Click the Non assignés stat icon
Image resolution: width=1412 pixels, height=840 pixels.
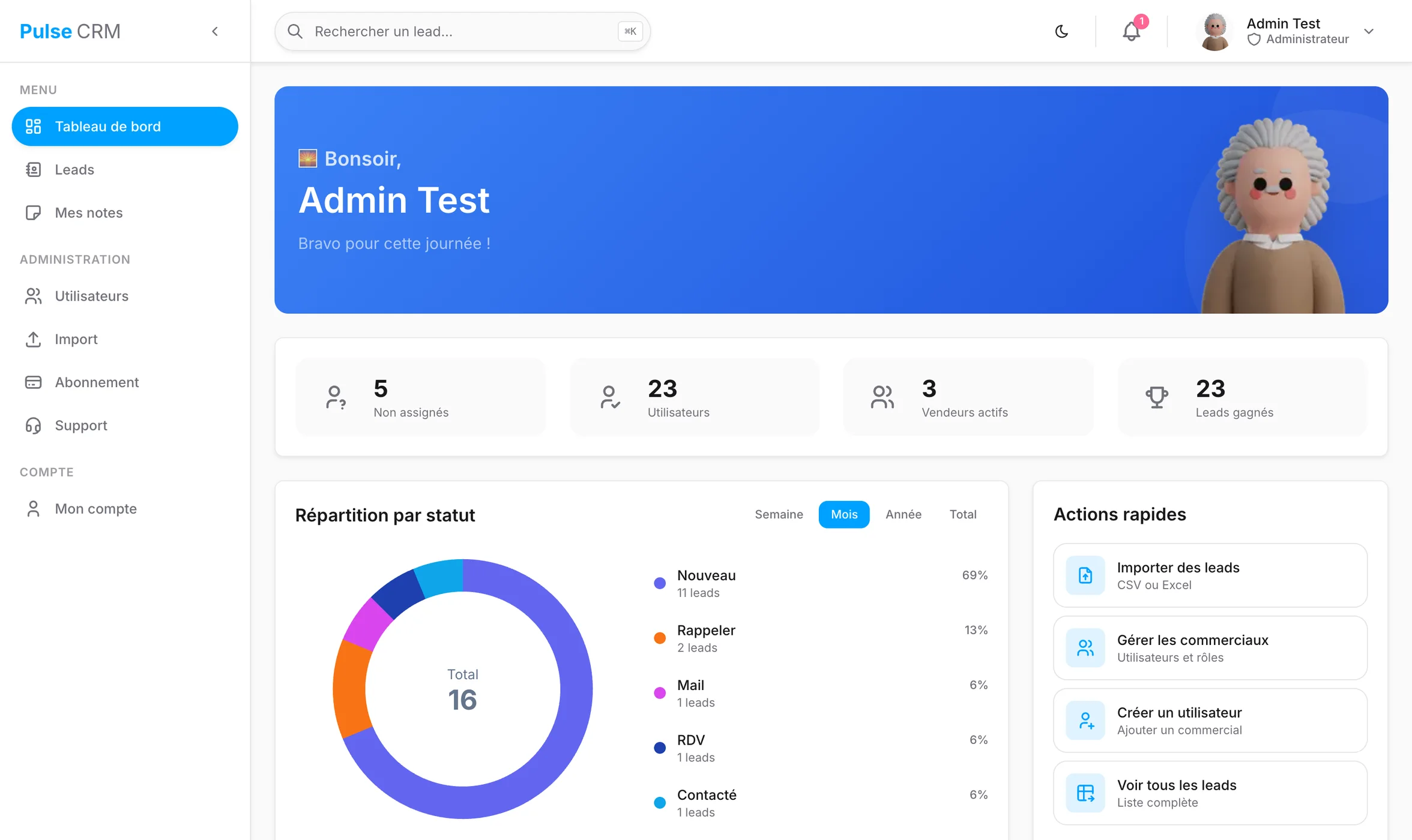pyautogui.click(x=336, y=397)
